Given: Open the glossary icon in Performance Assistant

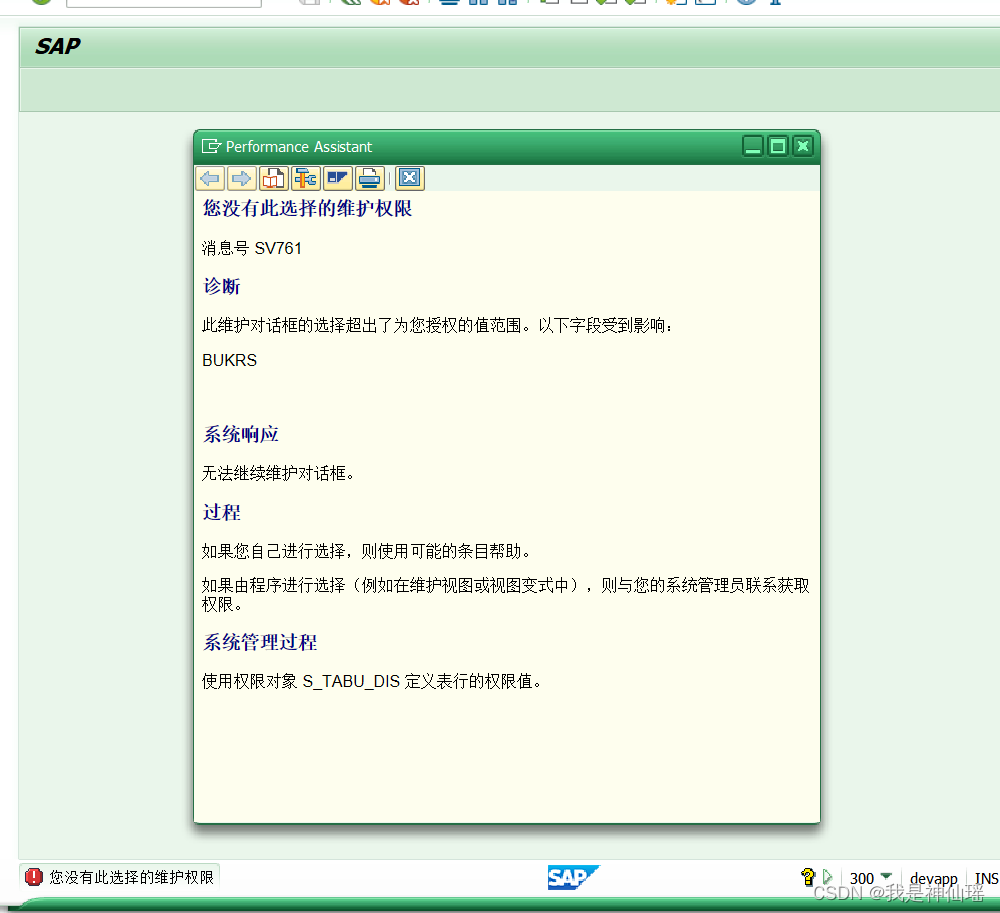Looking at the screenshot, I should click(x=337, y=177).
